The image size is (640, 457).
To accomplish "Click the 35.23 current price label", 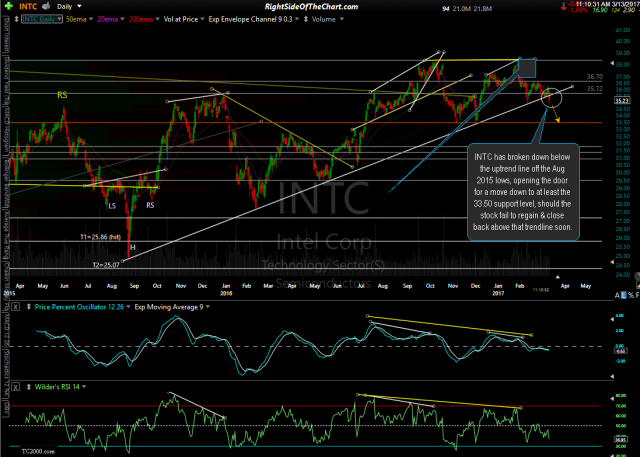I will [x=622, y=100].
